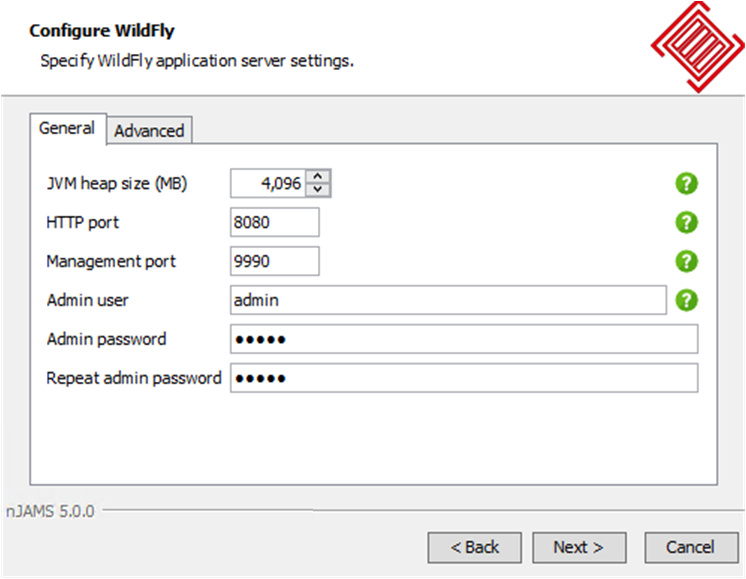The height and width of the screenshot is (579, 746).
Task: Increase JVM heap size with up arrow
Action: point(318,177)
